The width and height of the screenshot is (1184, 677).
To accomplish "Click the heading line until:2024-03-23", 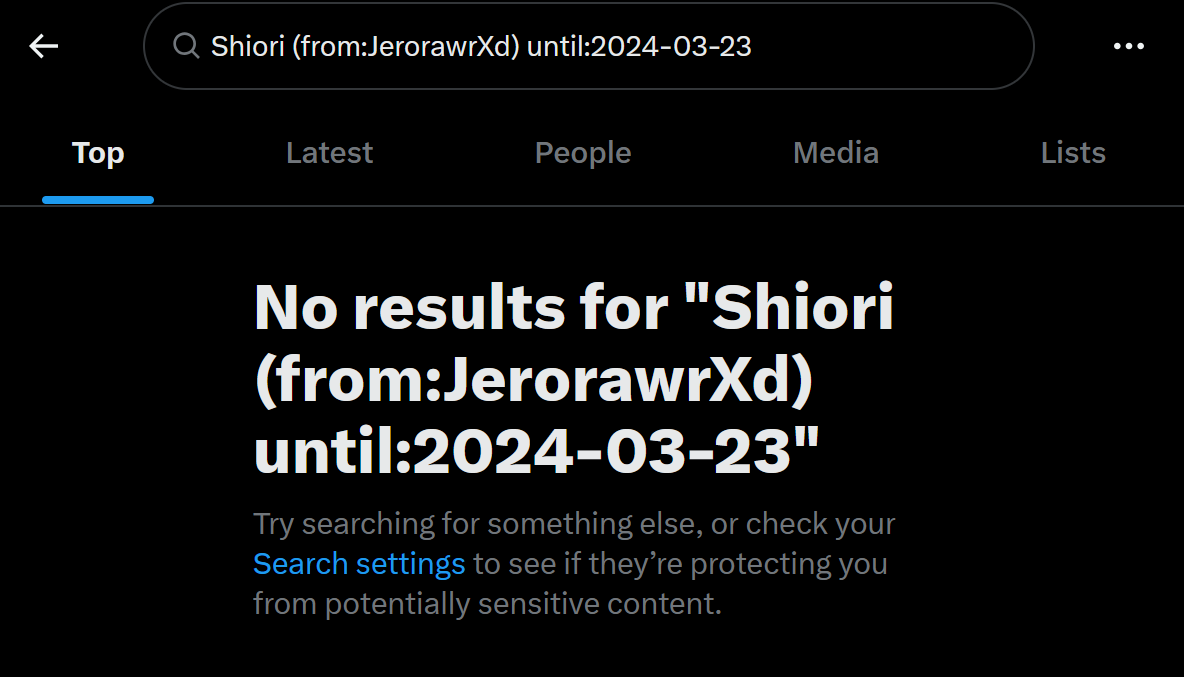I will click(x=536, y=454).
